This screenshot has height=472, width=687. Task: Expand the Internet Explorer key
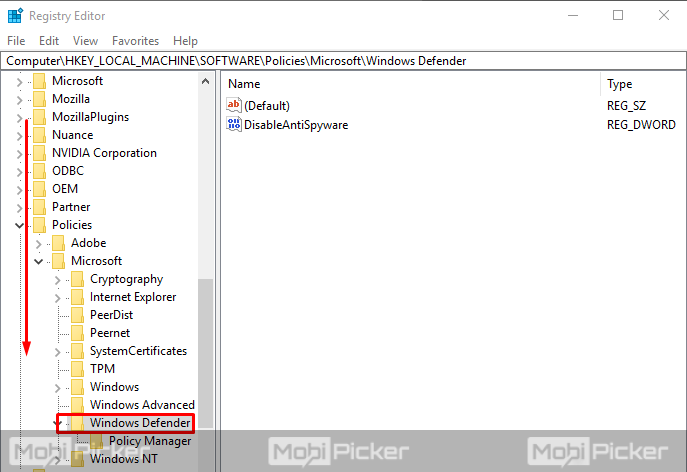[57, 298]
